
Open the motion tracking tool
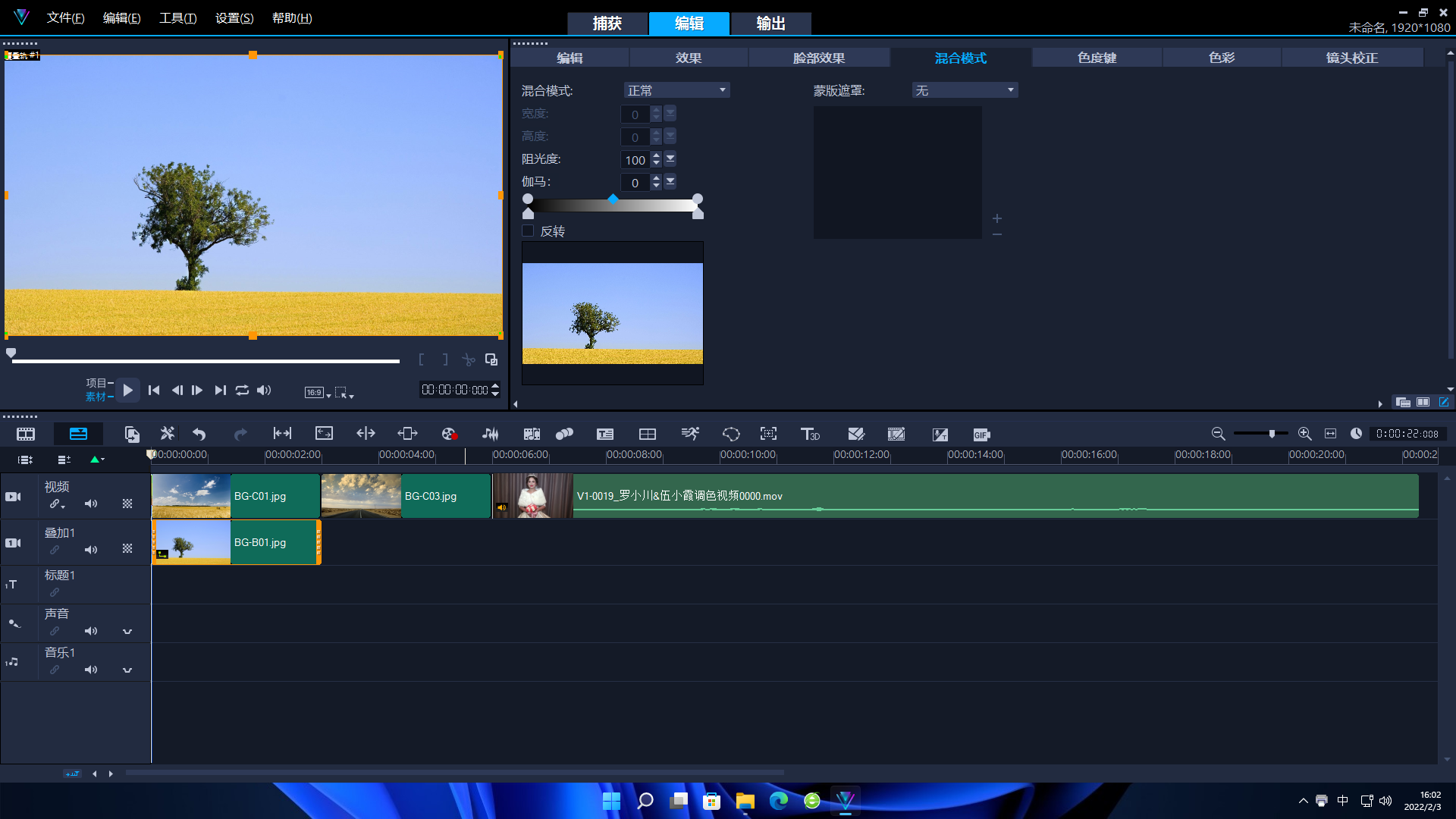coord(564,434)
